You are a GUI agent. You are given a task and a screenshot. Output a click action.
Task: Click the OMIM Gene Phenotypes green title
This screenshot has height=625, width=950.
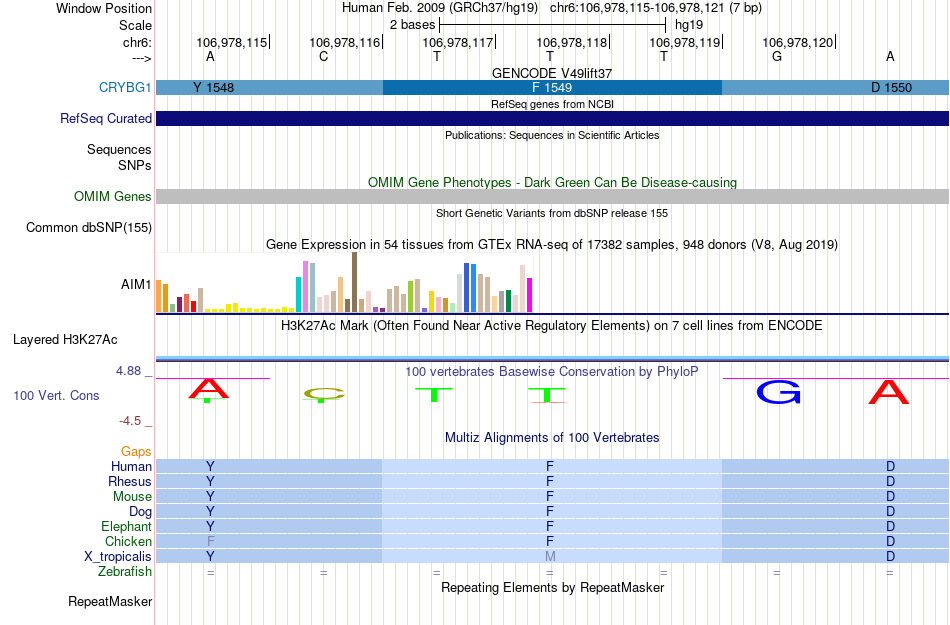click(552, 182)
